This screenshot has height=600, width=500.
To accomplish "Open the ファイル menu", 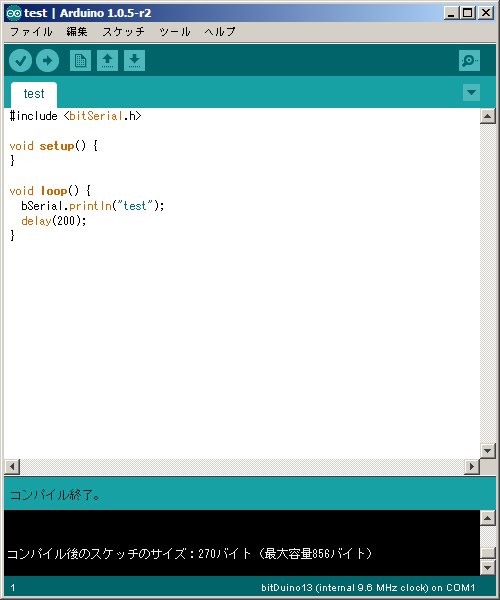I will coord(31,32).
